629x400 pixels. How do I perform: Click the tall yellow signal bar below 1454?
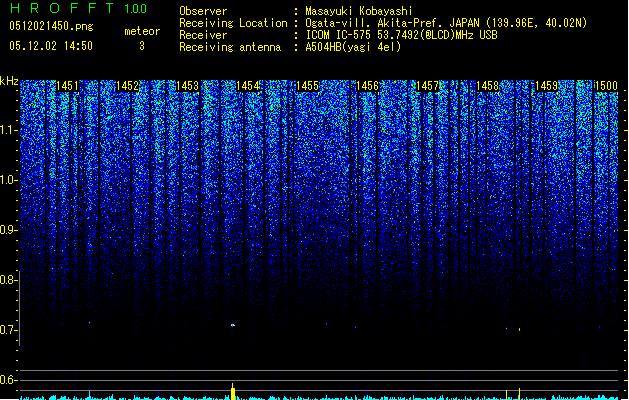pos(233,391)
